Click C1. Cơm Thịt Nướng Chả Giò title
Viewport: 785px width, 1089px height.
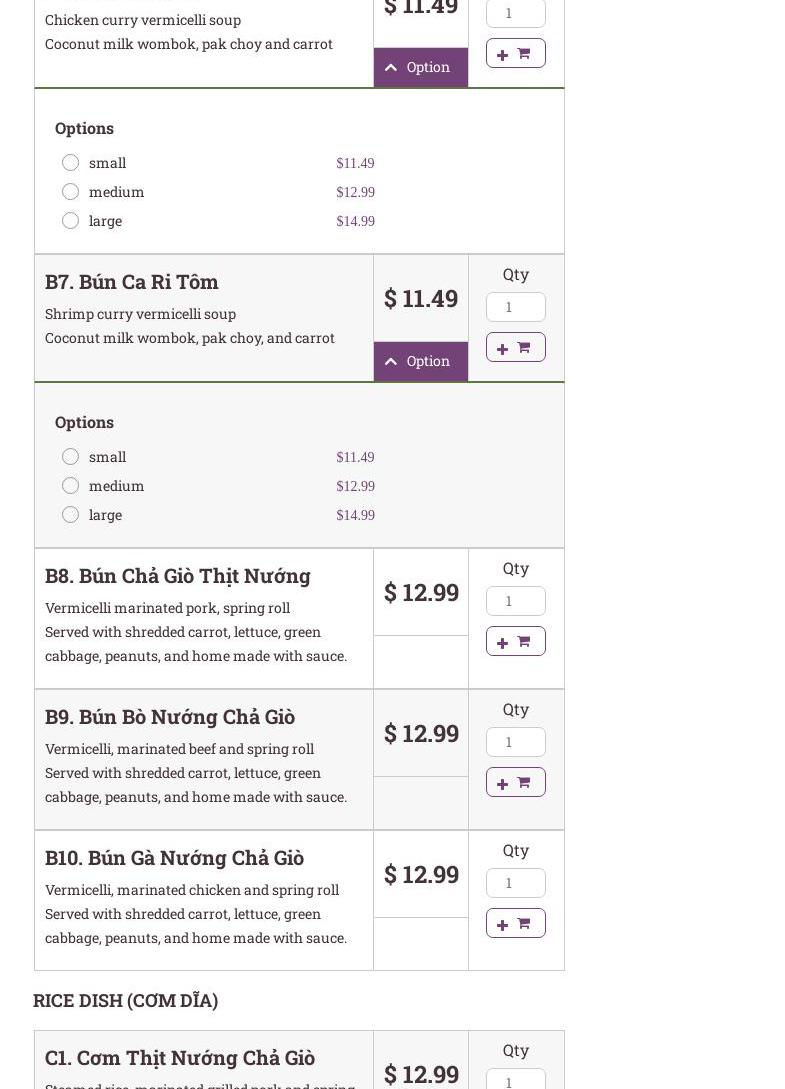click(179, 1058)
